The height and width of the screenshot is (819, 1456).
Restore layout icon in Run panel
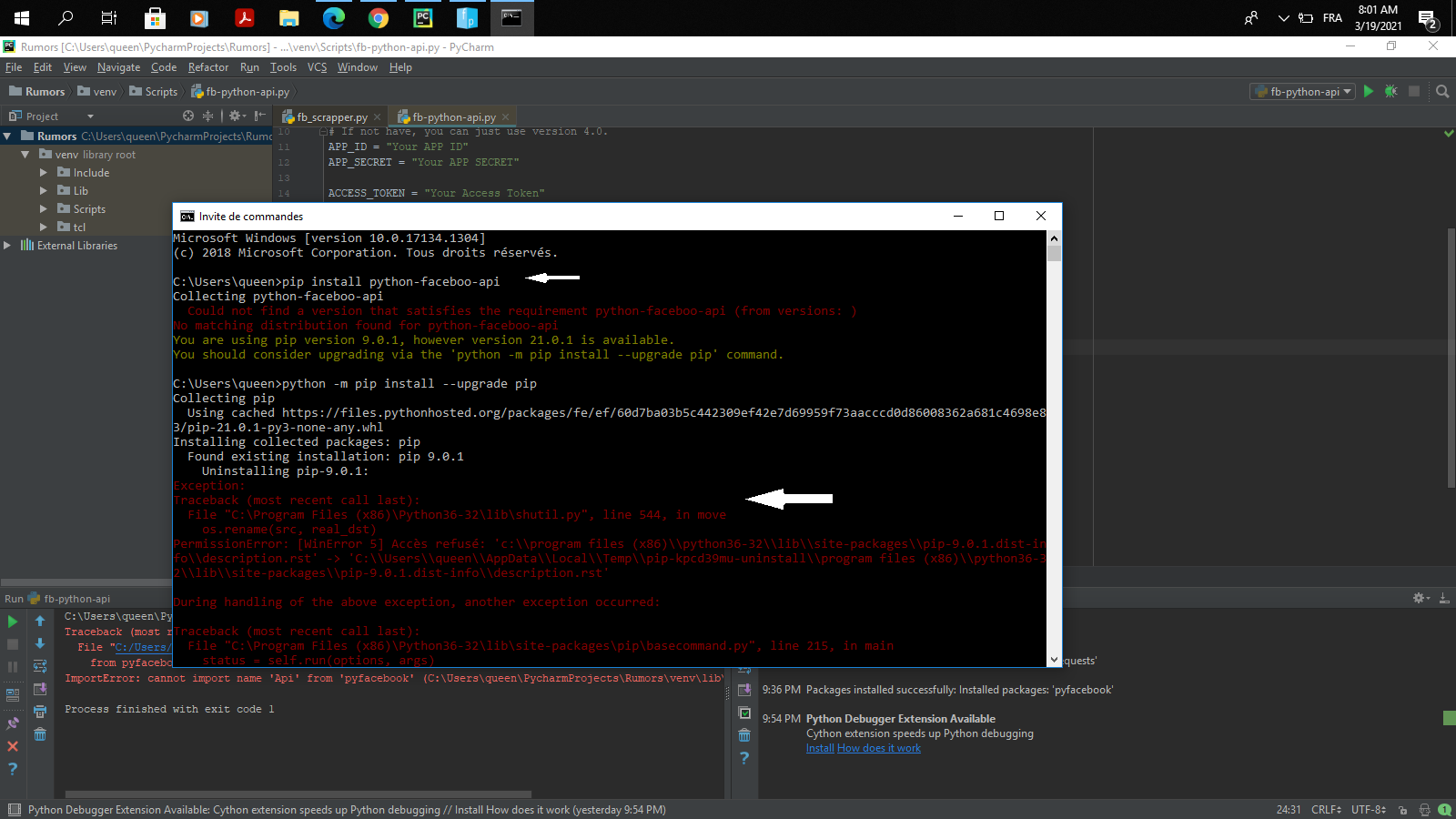click(13, 695)
